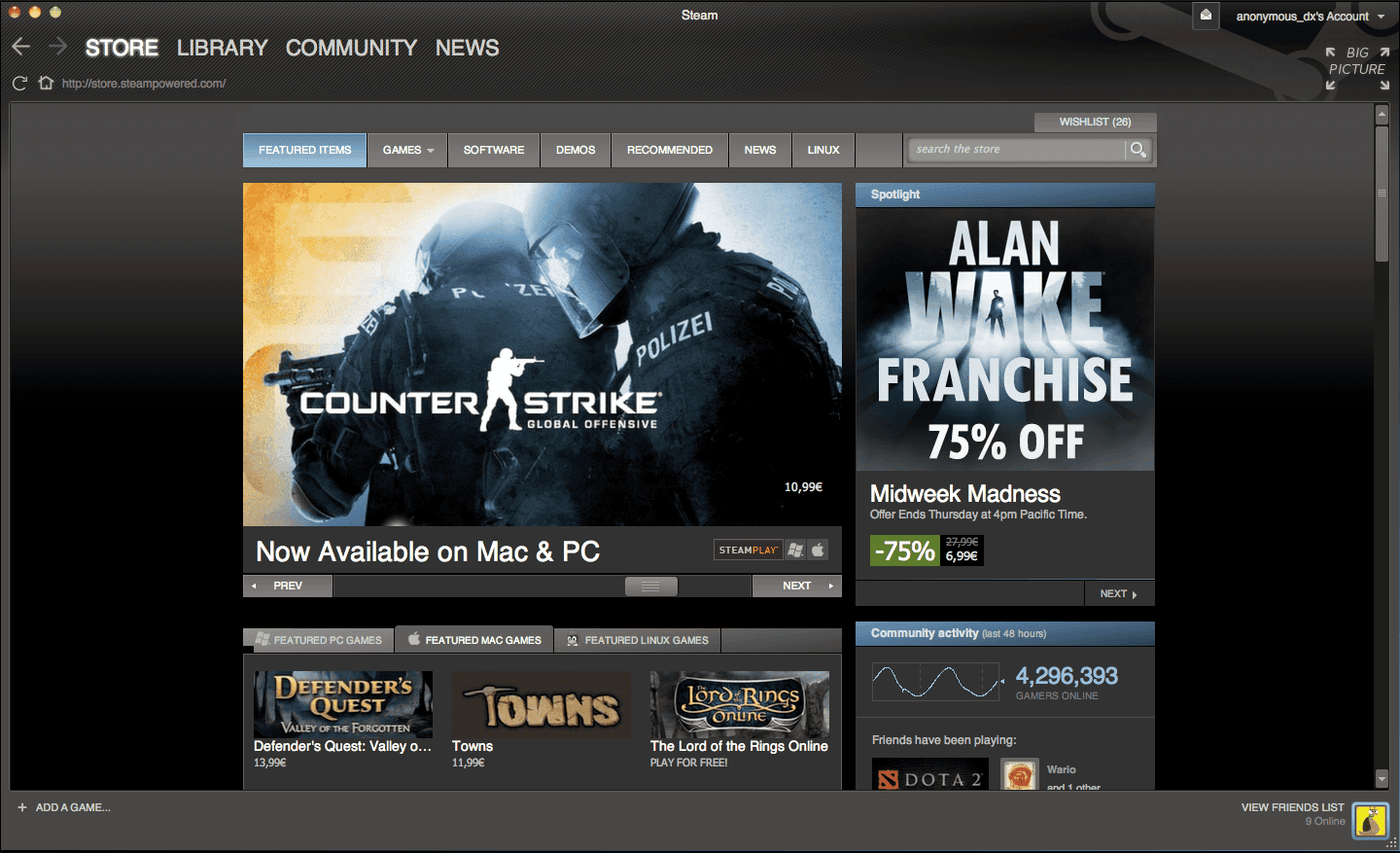Click the friends list avatar icon
Viewport: 1400px width, 853px height.
1370,821
